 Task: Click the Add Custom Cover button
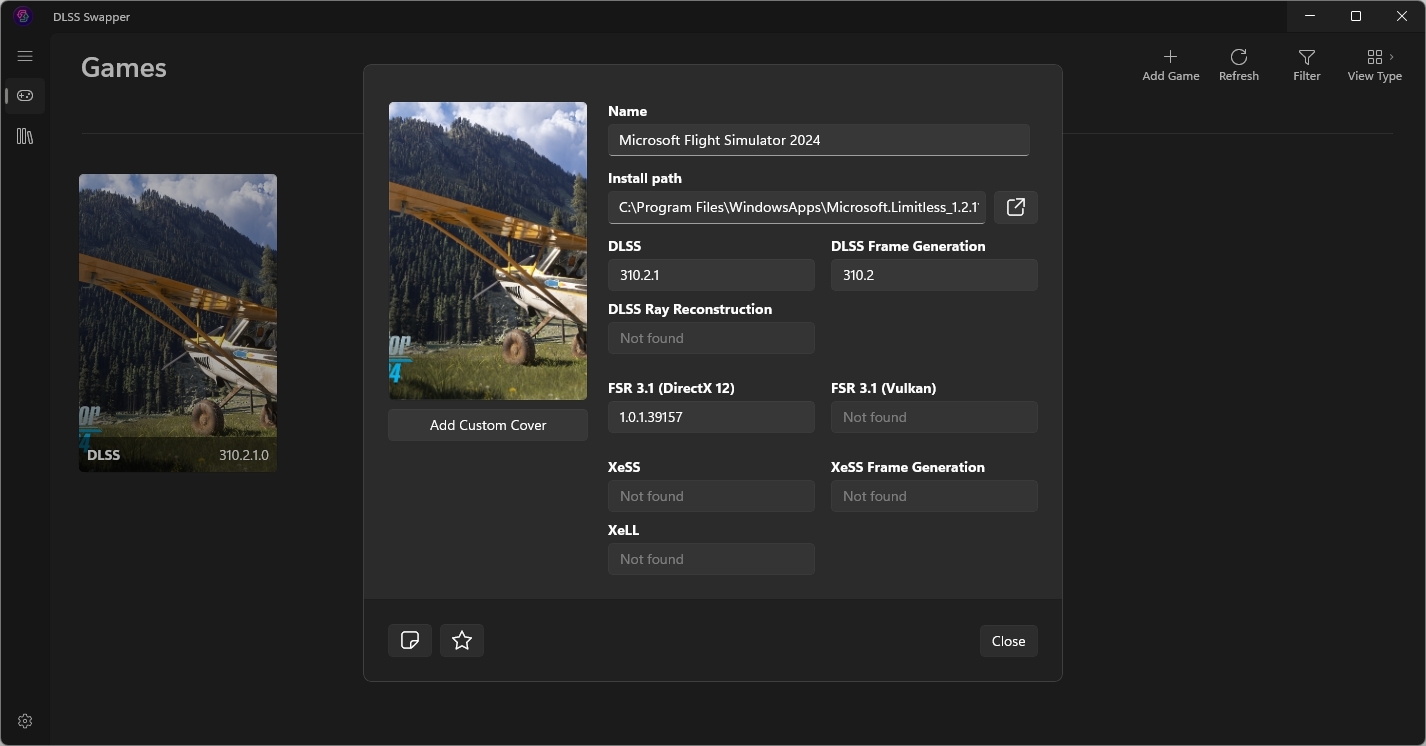coord(488,425)
